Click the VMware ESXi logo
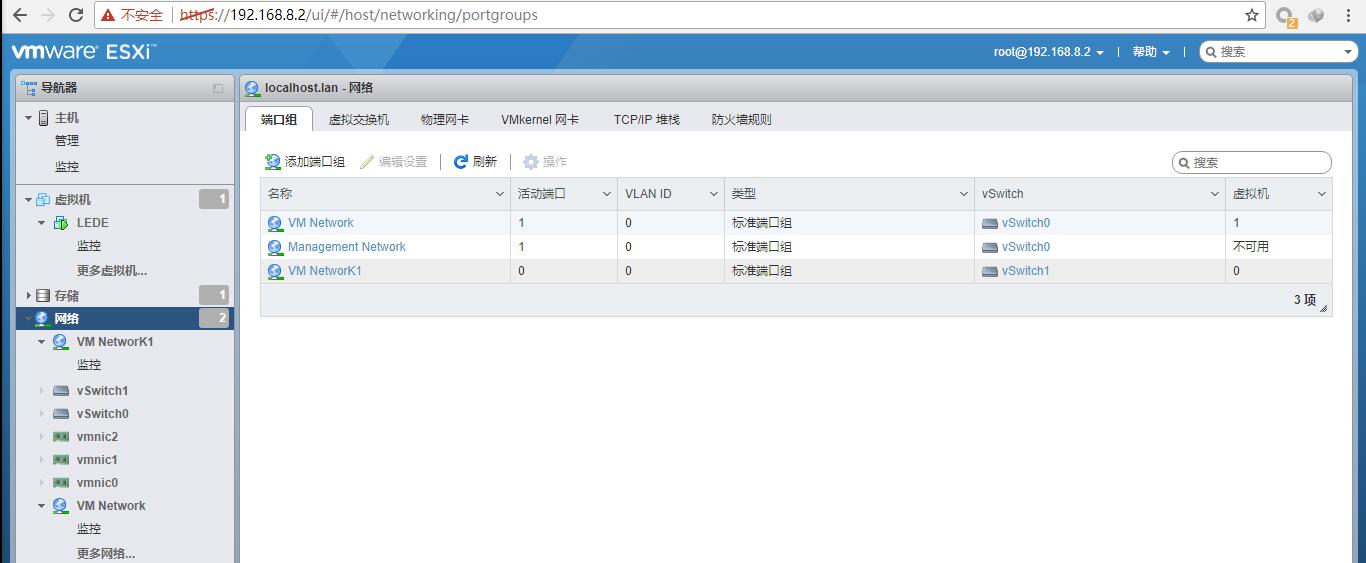The width and height of the screenshot is (1366, 563). (84, 52)
